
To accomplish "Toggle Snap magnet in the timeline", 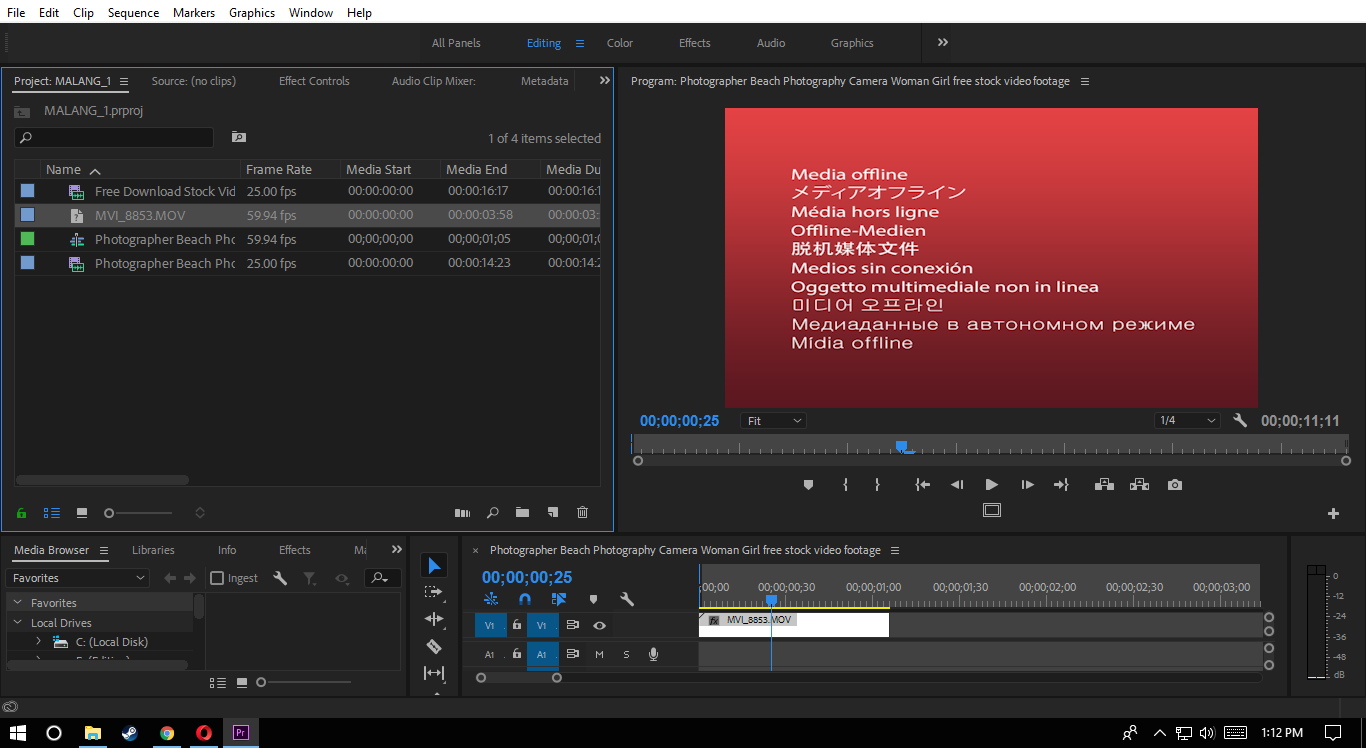I will pyautogui.click(x=525, y=599).
